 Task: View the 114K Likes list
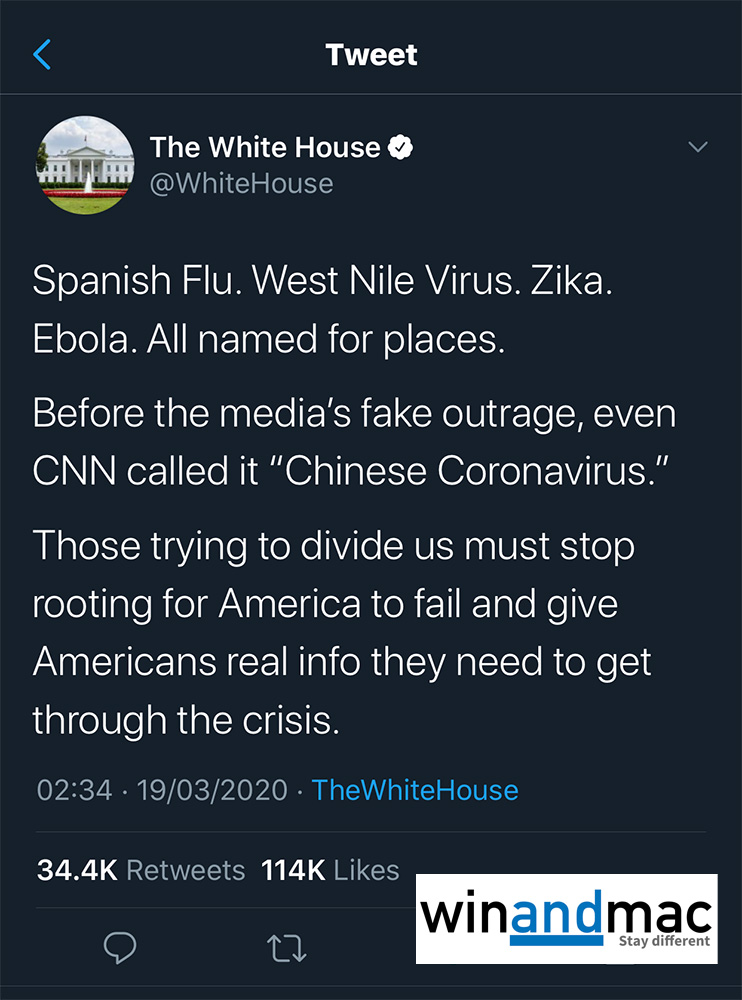pos(329,870)
